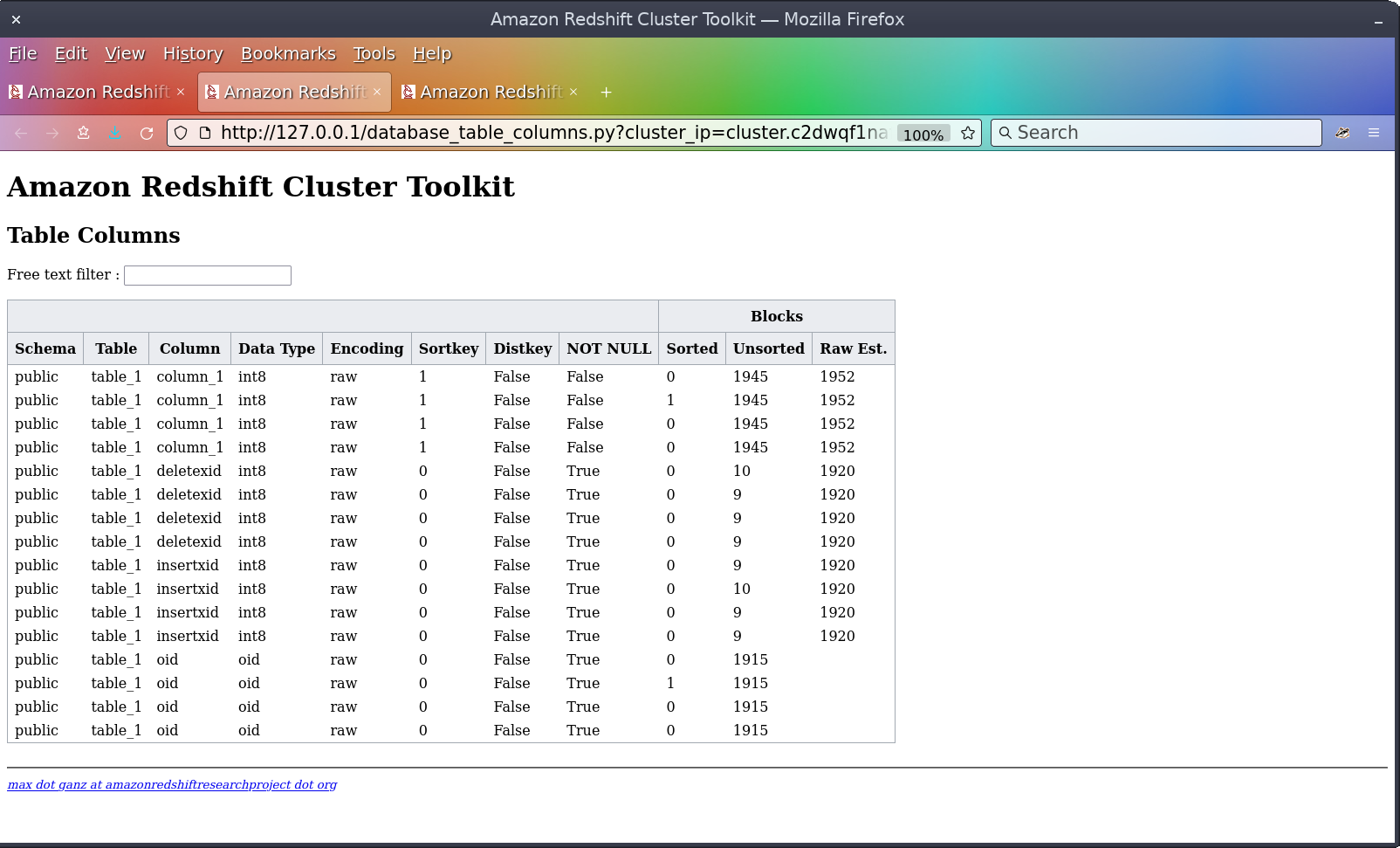The width and height of the screenshot is (1400, 848).
Task: Reload the current page
Action: [x=147, y=133]
